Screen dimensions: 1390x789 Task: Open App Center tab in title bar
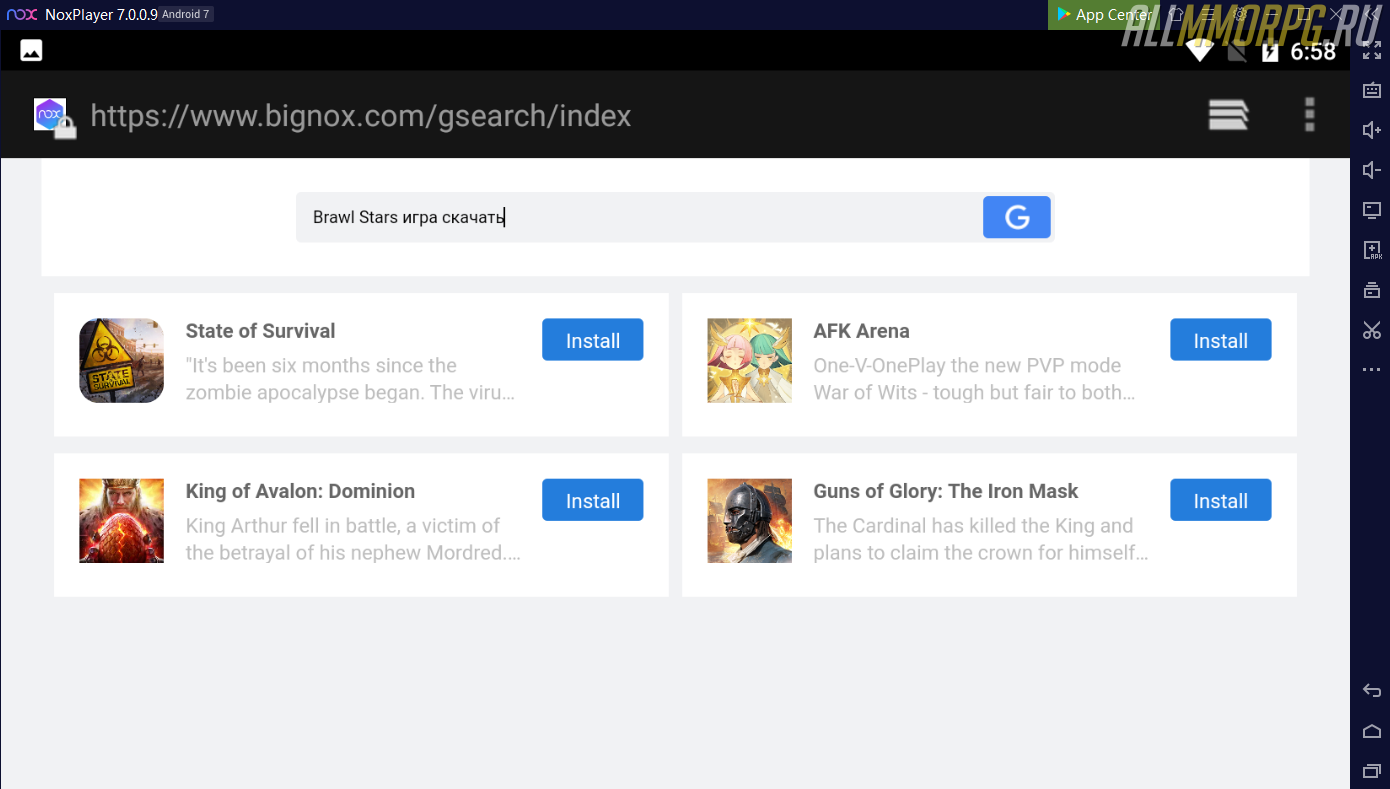coord(1103,15)
